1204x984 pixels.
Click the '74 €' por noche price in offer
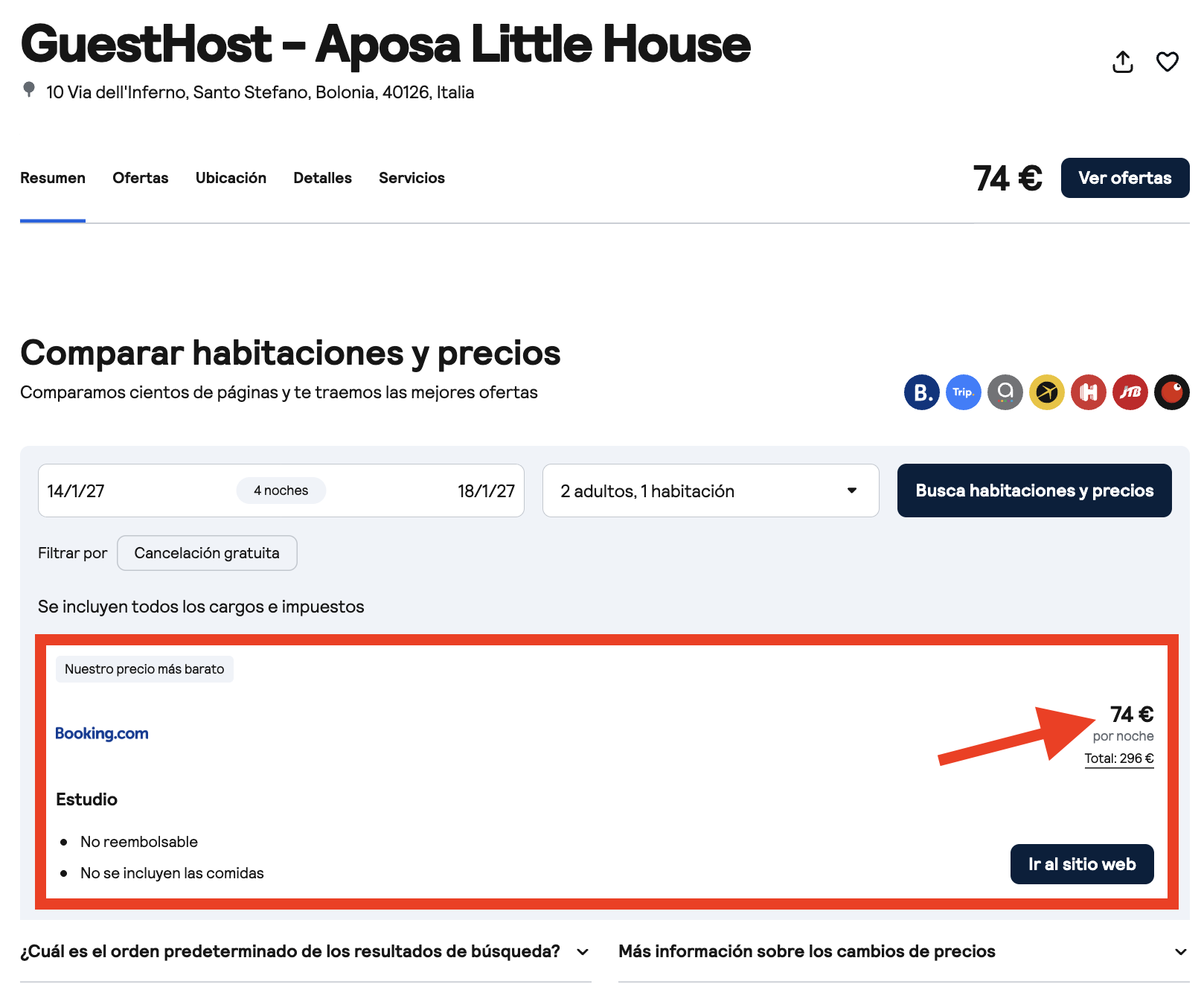pyautogui.click(x=1132, y=715)
